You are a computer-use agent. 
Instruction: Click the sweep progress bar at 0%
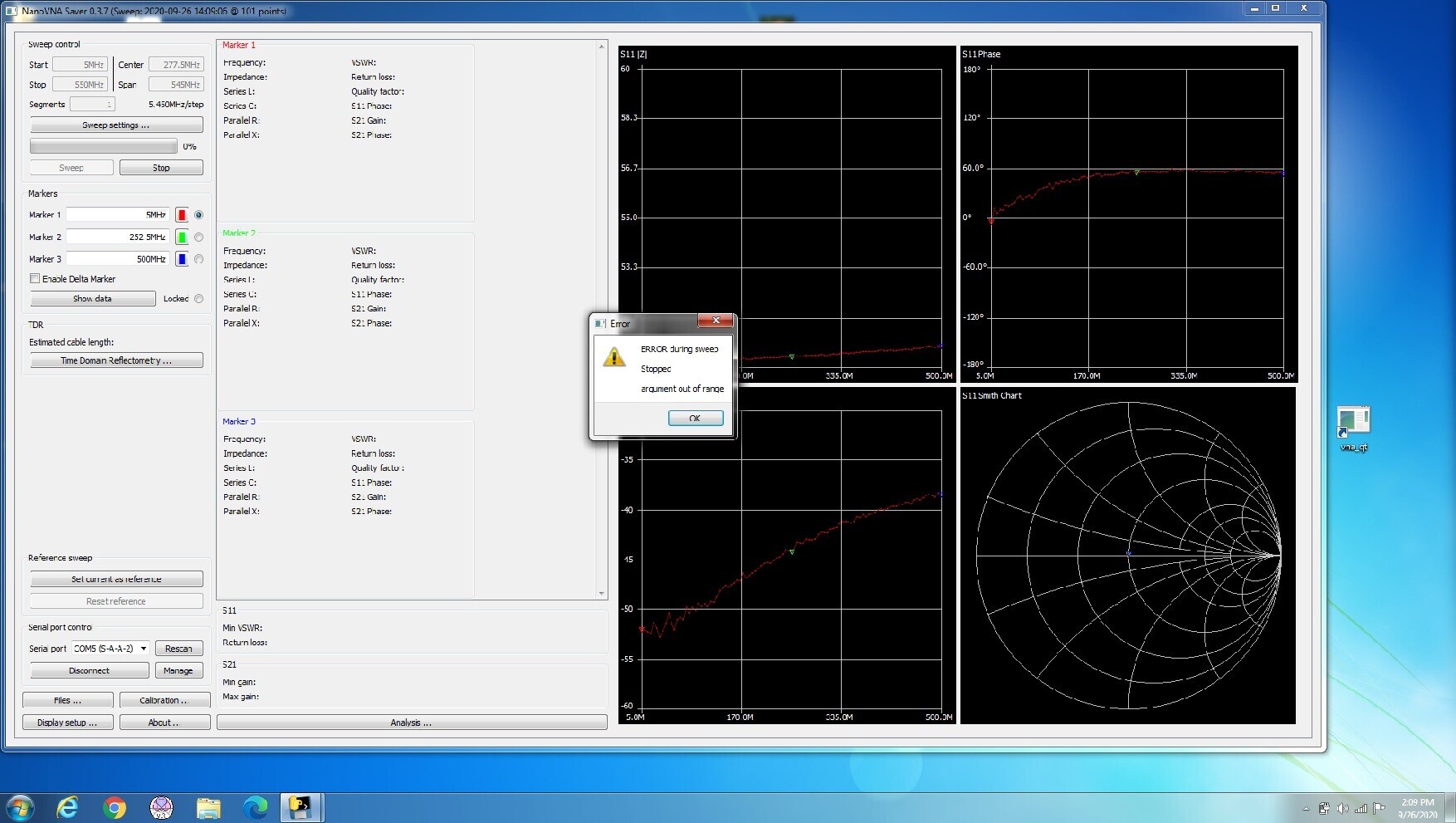(x=104, y=146)
